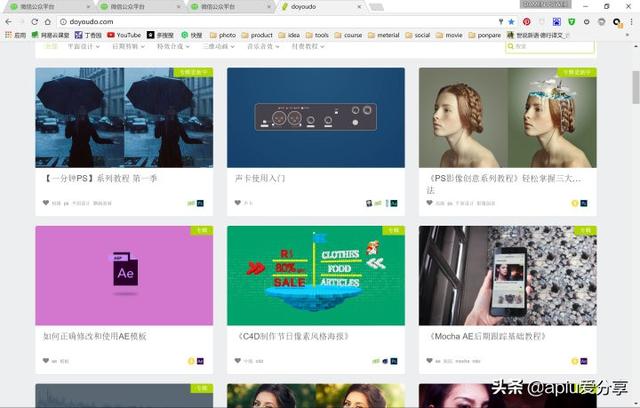Expand the 三维动画 navigation dropdown
This screenshot has height=408, width=640.
[x=219, y=47]
